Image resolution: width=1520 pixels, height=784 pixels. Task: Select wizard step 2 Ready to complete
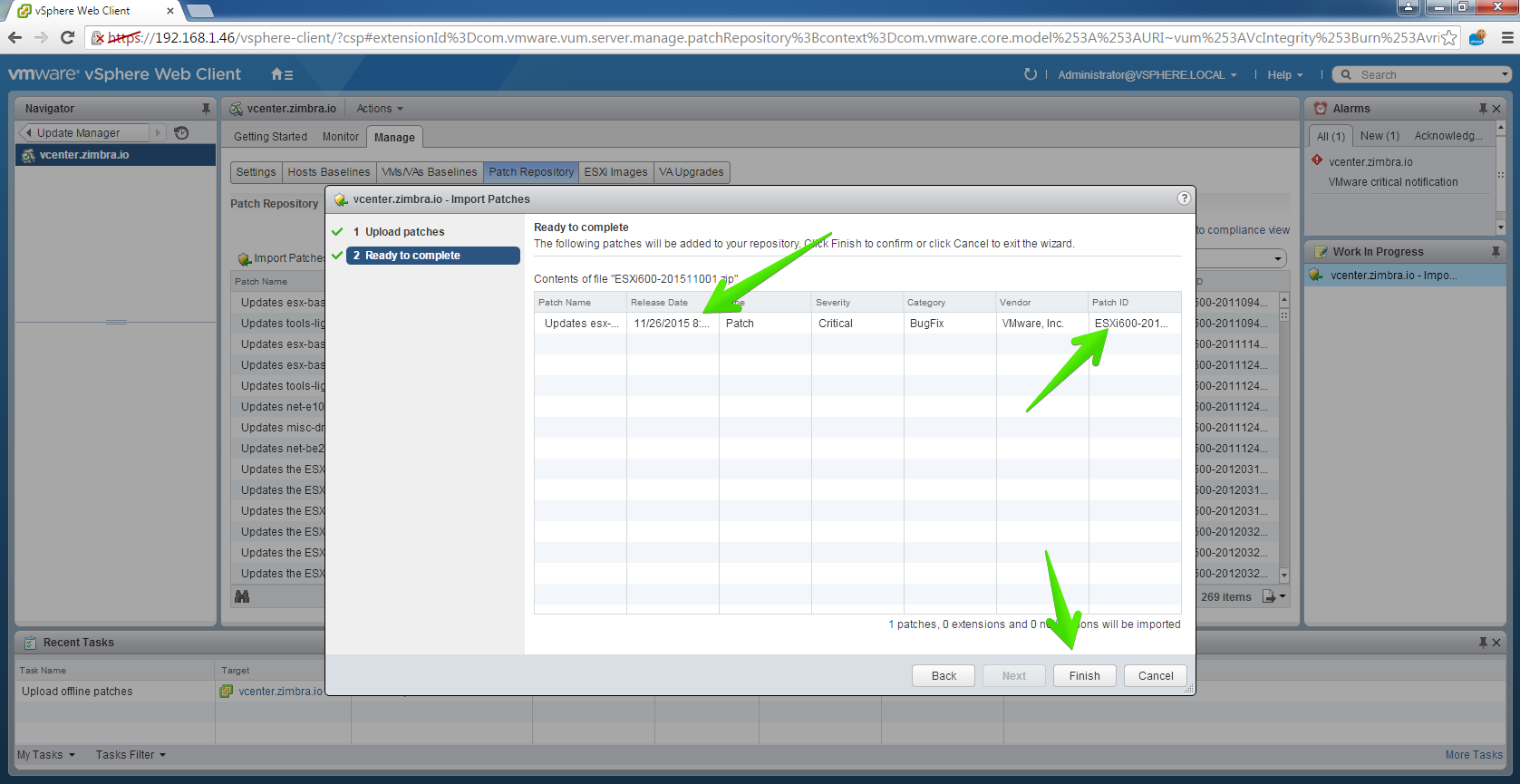[x=433, y=256]
